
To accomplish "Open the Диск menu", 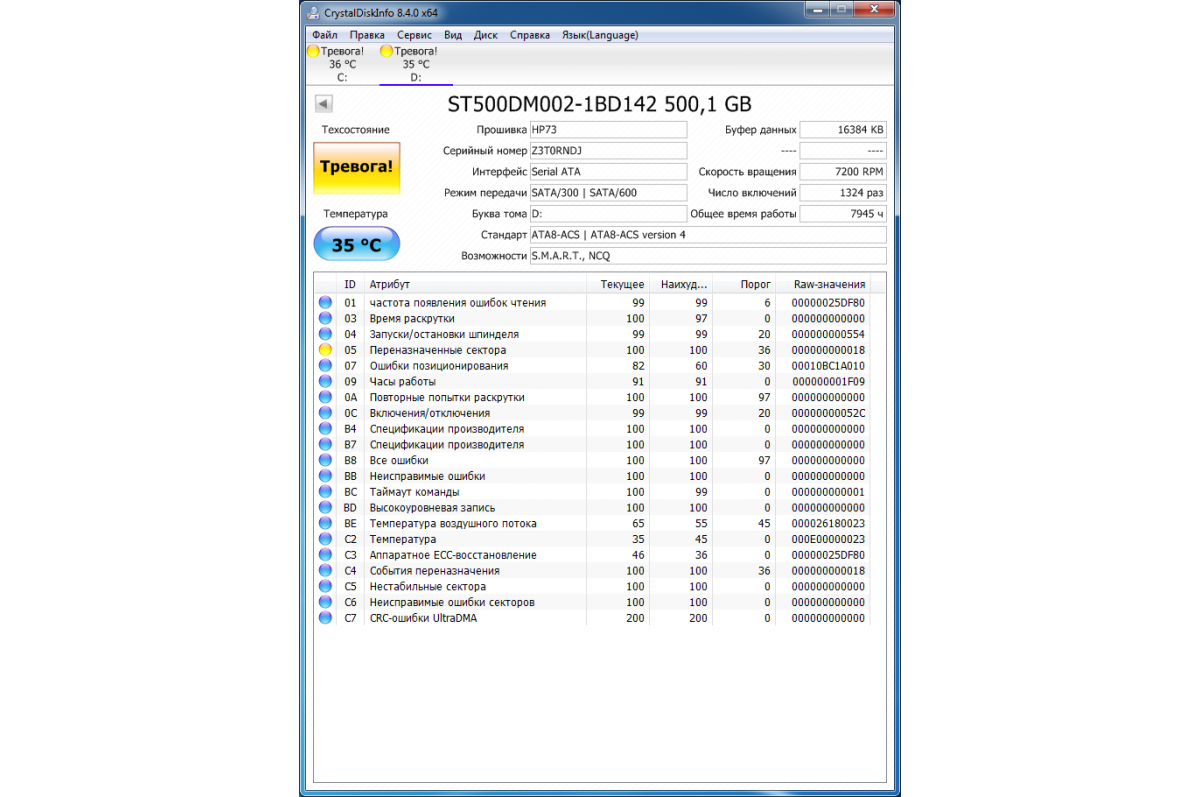I will coord(486,35).
